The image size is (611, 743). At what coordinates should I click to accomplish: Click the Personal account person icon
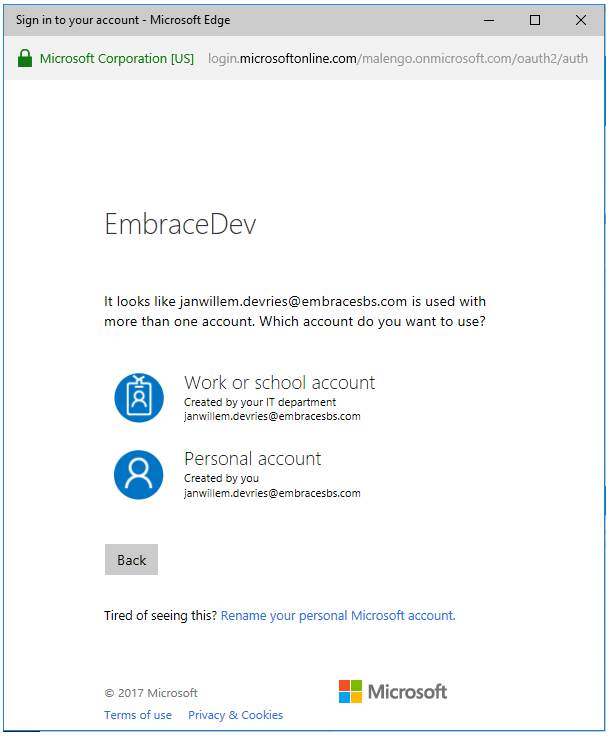point(139,475)
